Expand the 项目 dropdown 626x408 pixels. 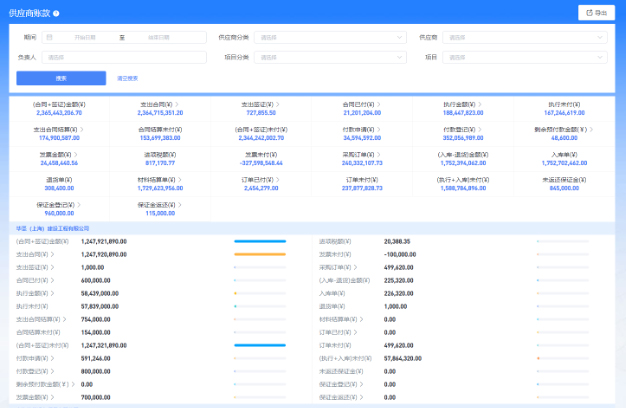[524, 58]
